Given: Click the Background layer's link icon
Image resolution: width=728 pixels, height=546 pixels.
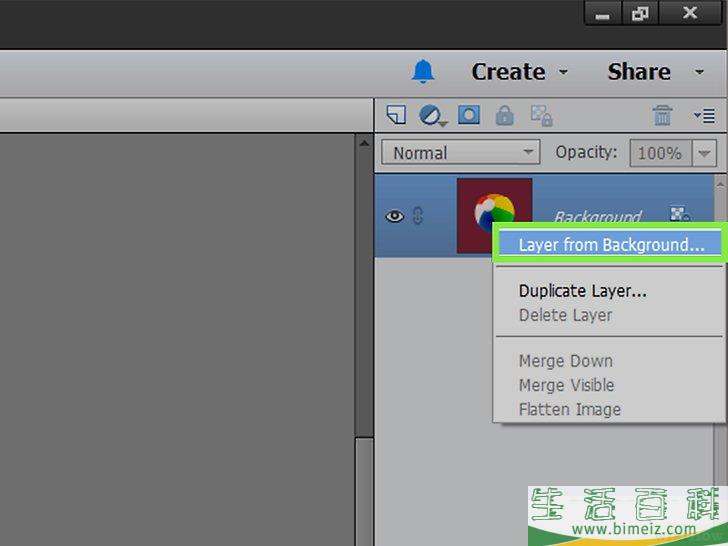Looking at the screenshot, I should (x=418, y=216).
